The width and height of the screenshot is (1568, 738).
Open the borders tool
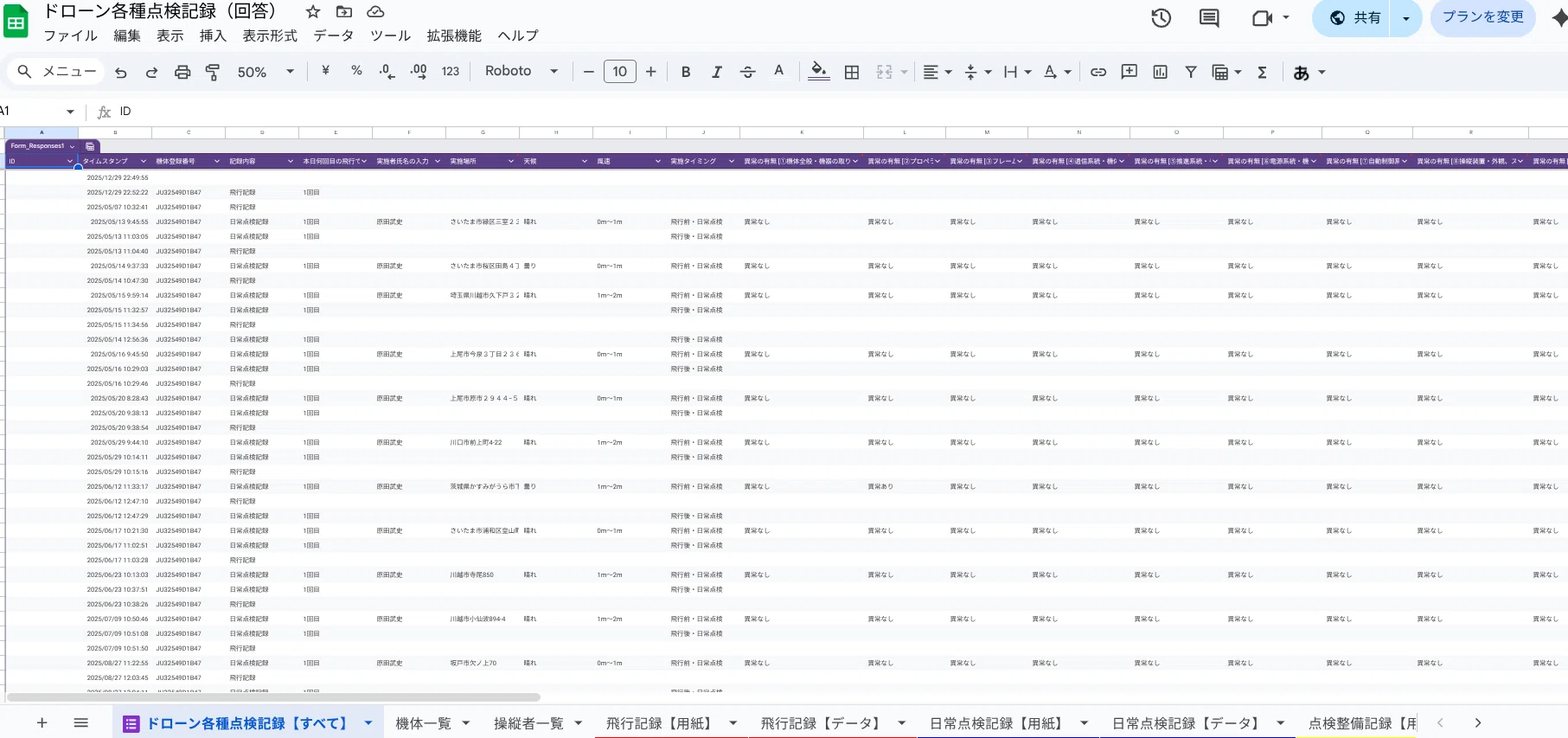852,72
